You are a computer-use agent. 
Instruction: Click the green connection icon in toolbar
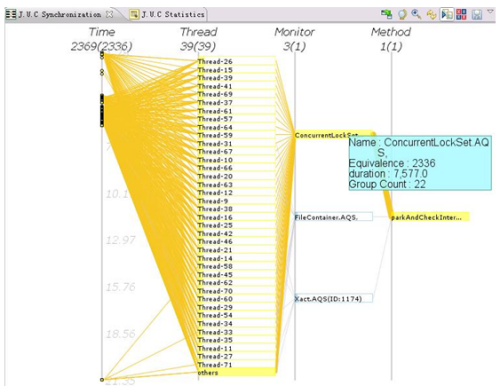[386, 14]
